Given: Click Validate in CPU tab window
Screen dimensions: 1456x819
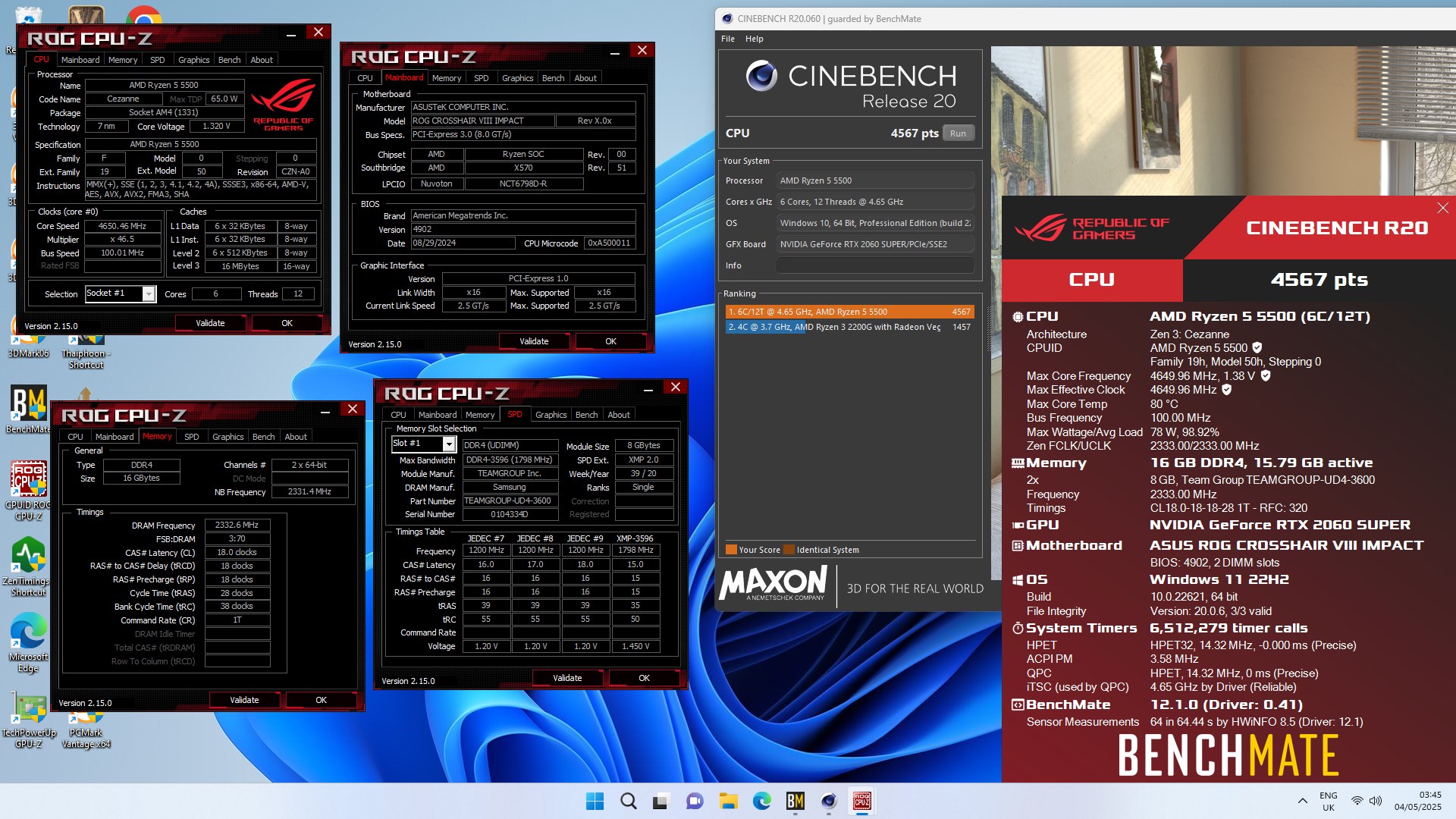Looking at the screenshot, I should 210,323.
